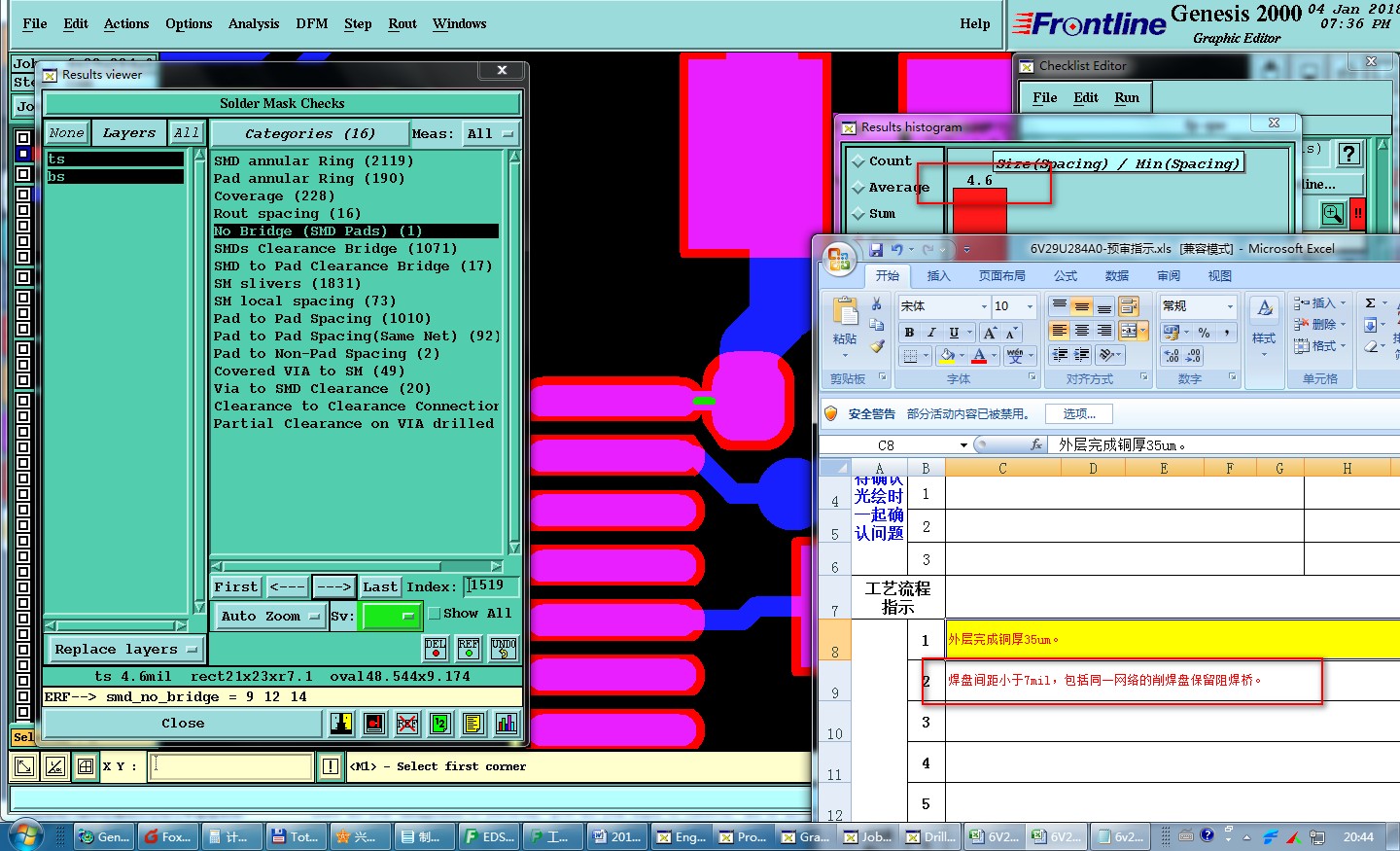Image resolution: width=1400 pixels, height=851 pixels.
Task: Toggle the None layers filter button
Action: pos(67,133)
